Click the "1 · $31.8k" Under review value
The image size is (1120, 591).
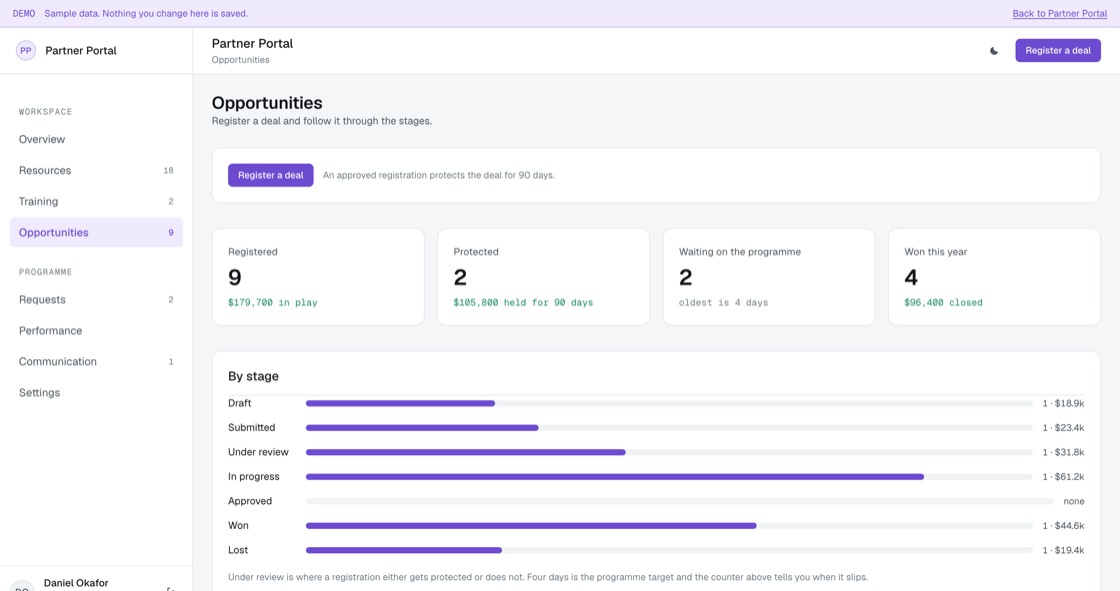[1063, 452]
